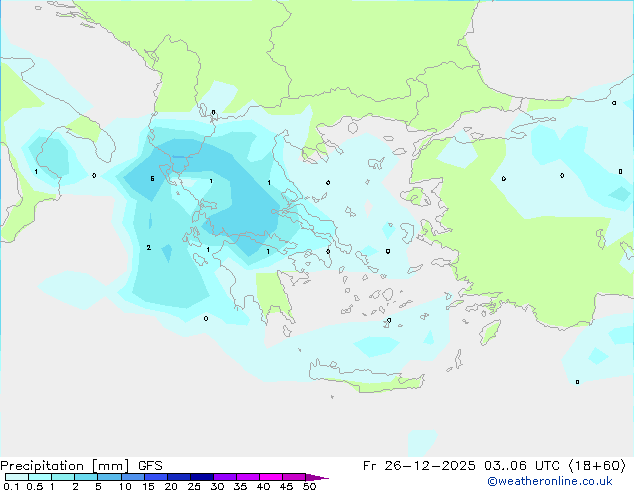Image resolution: width=634 pixels, height=490 pixels.
Task: Click the legend label '50'
Action: pos(309,486)
